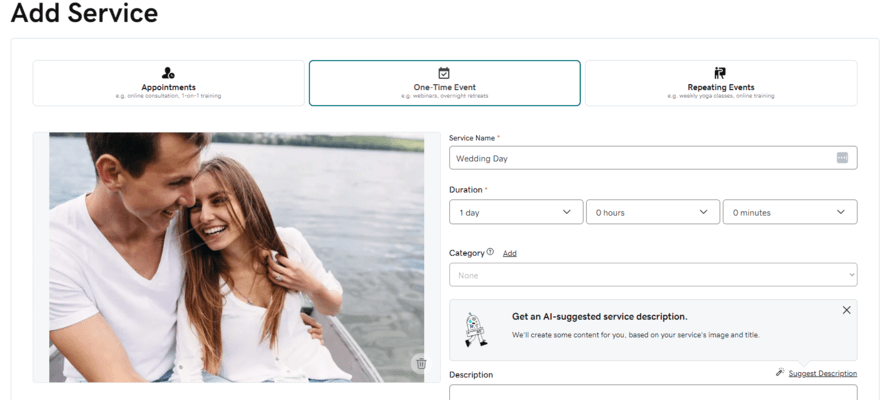This screenshot has width=880, height=400.
Task: Dismiss the AI-suggested description banner
Action: pos(846,310)
